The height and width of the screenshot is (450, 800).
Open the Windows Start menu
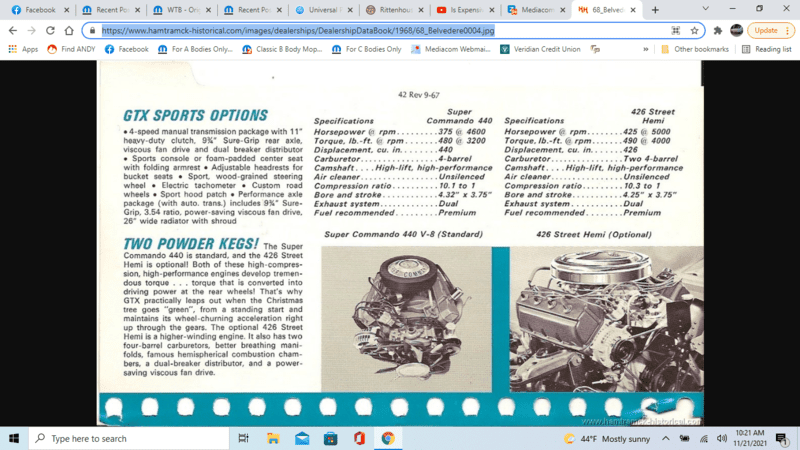(14, 438)
